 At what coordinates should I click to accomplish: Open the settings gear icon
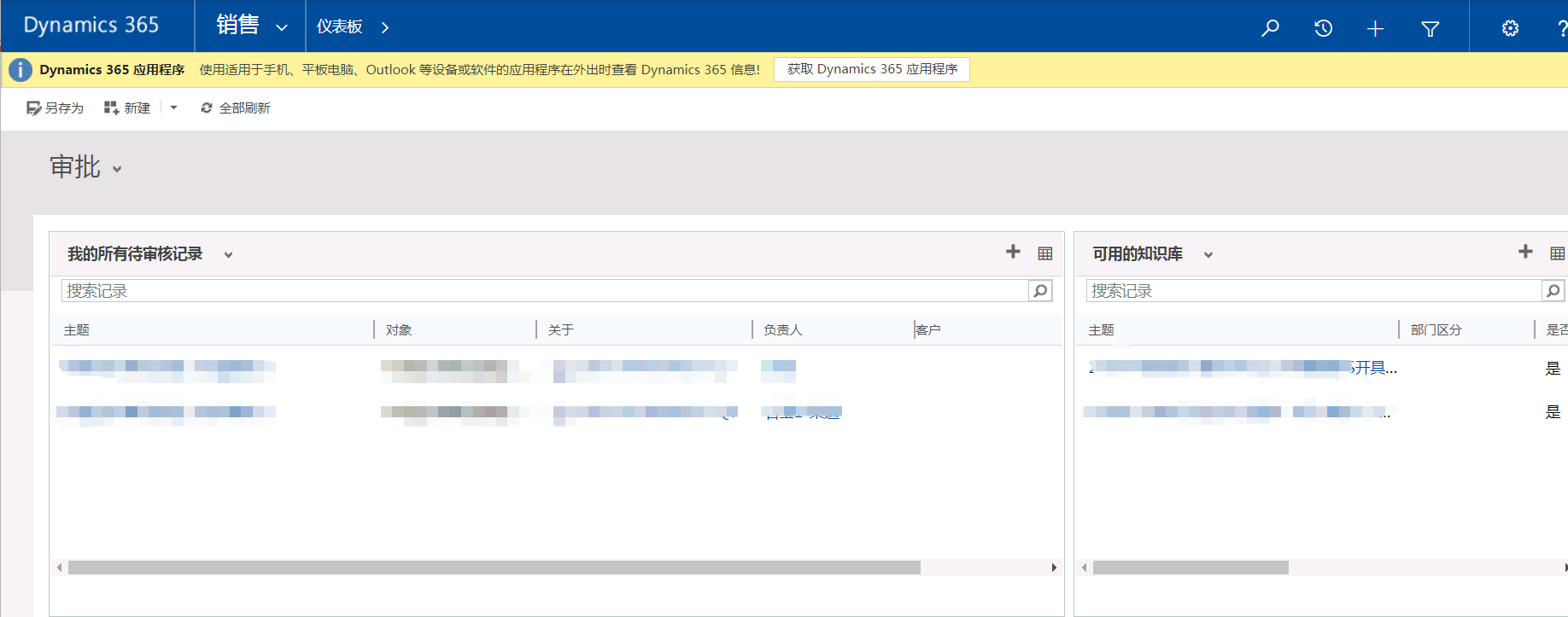(1510, 28)
